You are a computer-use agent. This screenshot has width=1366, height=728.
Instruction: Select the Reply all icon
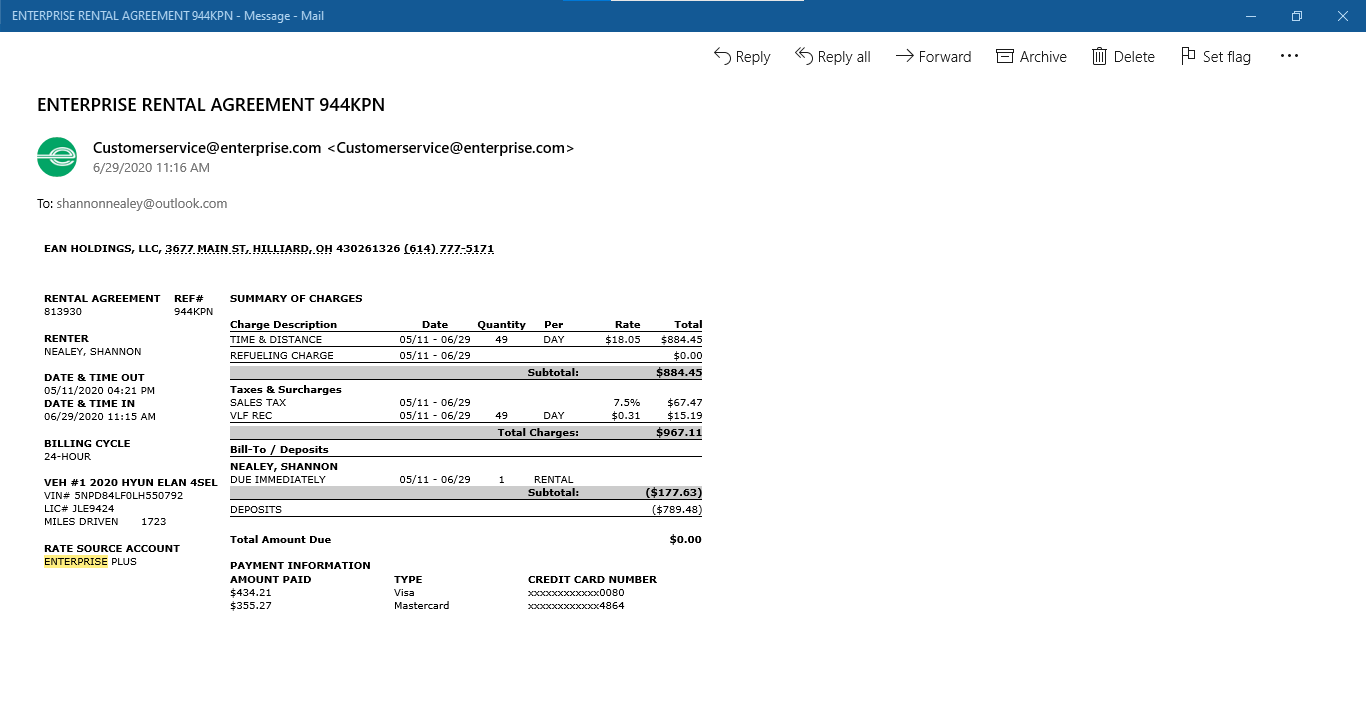[x=804, y=56]
